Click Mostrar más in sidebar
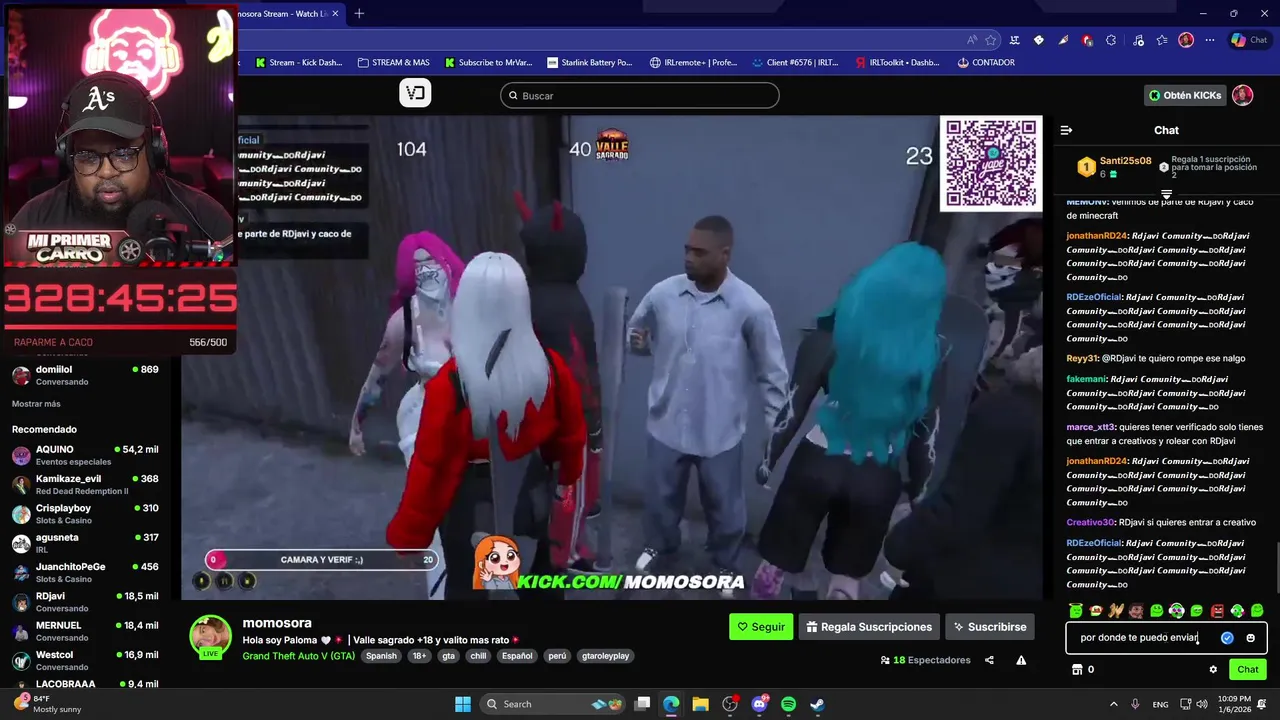Image resolution: width=1280 pixels, height=720 pixels. pos(36,404)
